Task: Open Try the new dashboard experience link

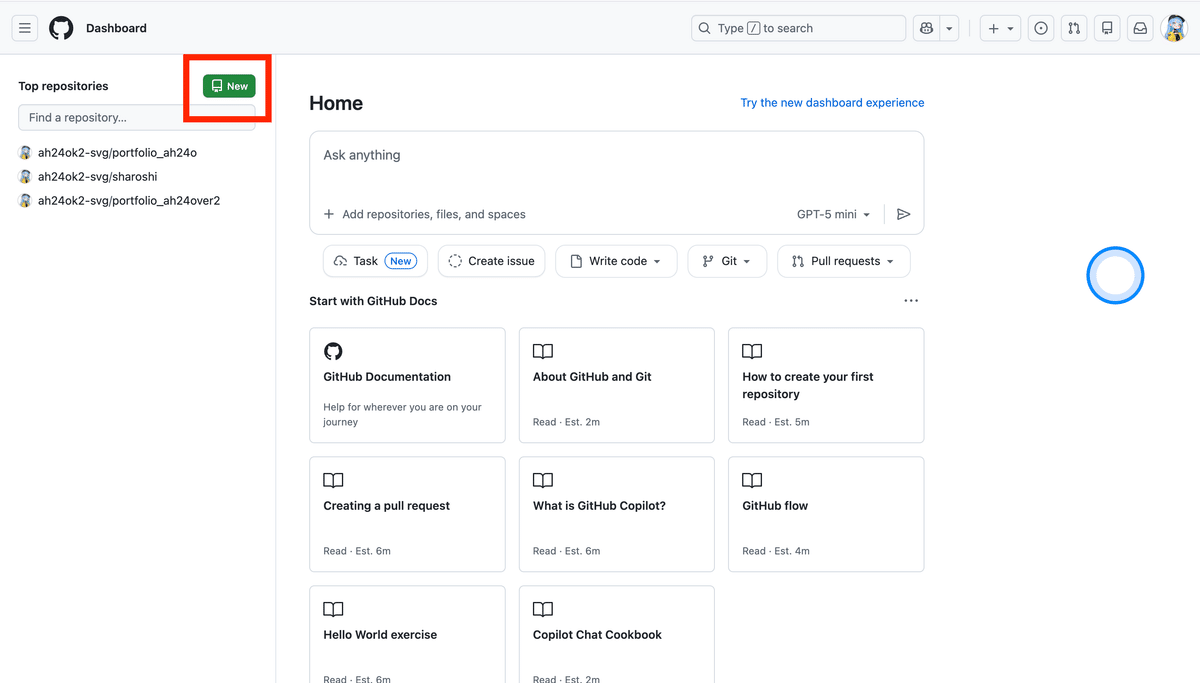Action: point(832,103)
